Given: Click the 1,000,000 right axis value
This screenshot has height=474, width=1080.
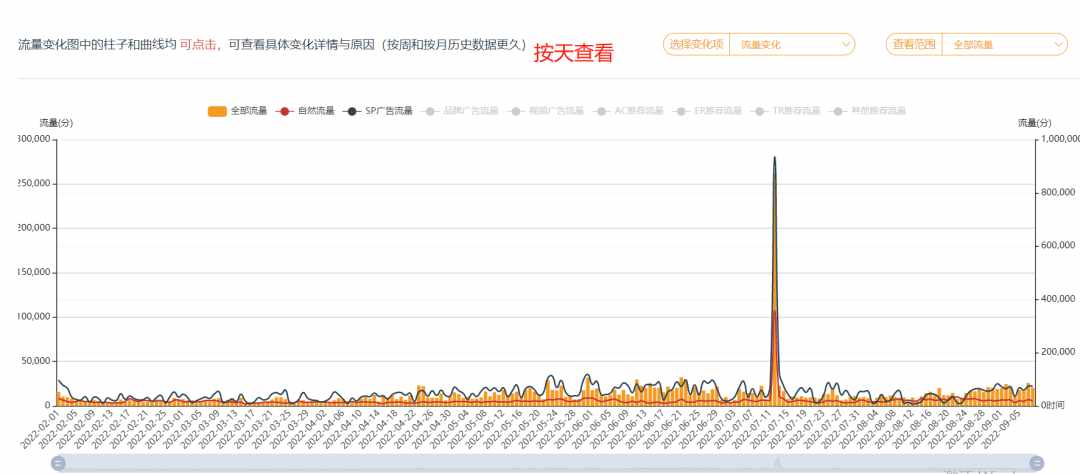Looking at the screenshot, I should [1059, 139].
